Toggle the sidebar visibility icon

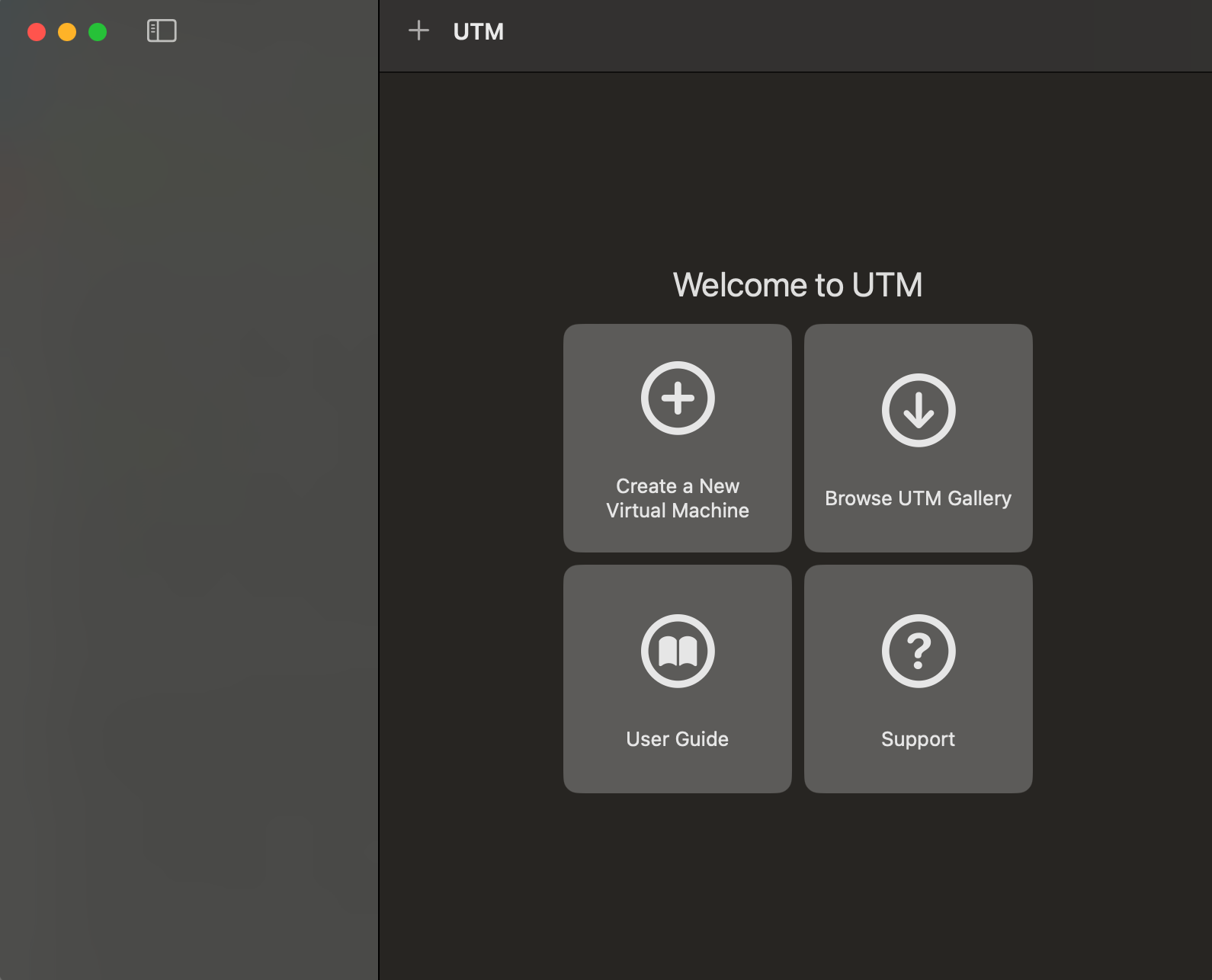(162, 31)
